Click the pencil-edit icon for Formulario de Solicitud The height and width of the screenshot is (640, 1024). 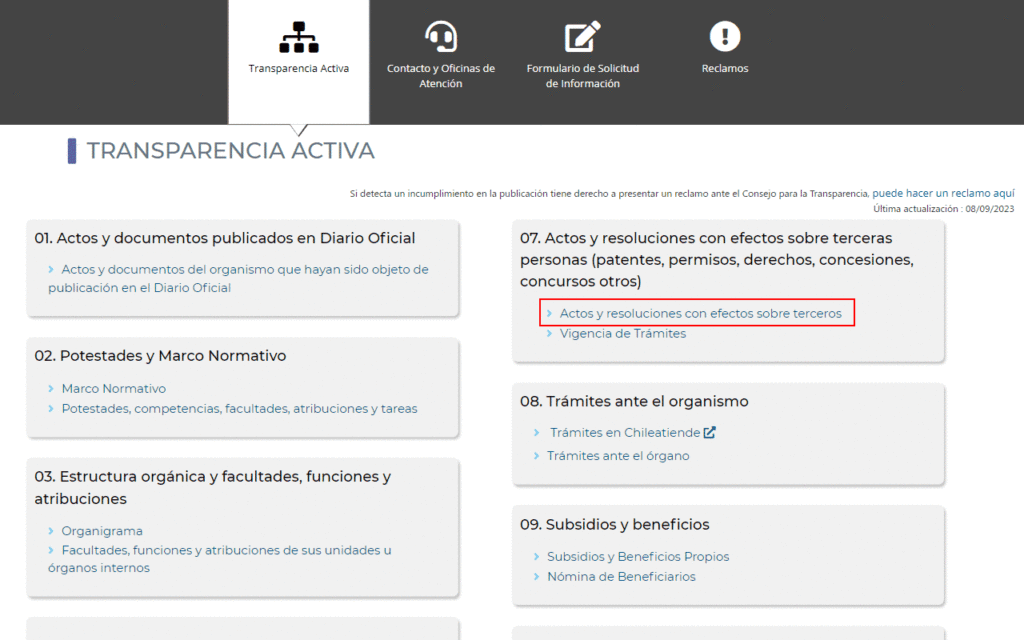(x=583, y=36)
